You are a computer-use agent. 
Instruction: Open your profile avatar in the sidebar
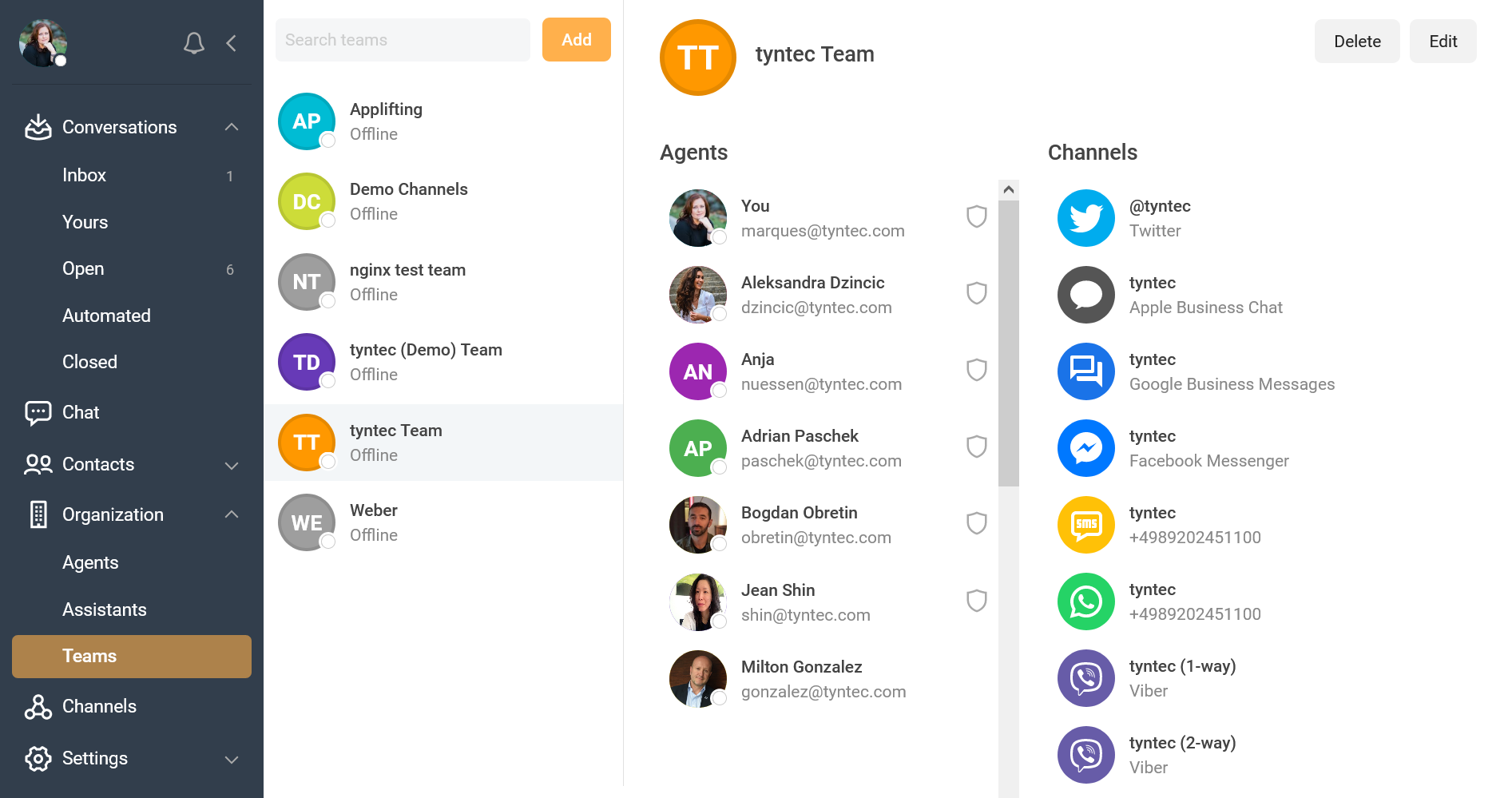(x=43, y=43)
